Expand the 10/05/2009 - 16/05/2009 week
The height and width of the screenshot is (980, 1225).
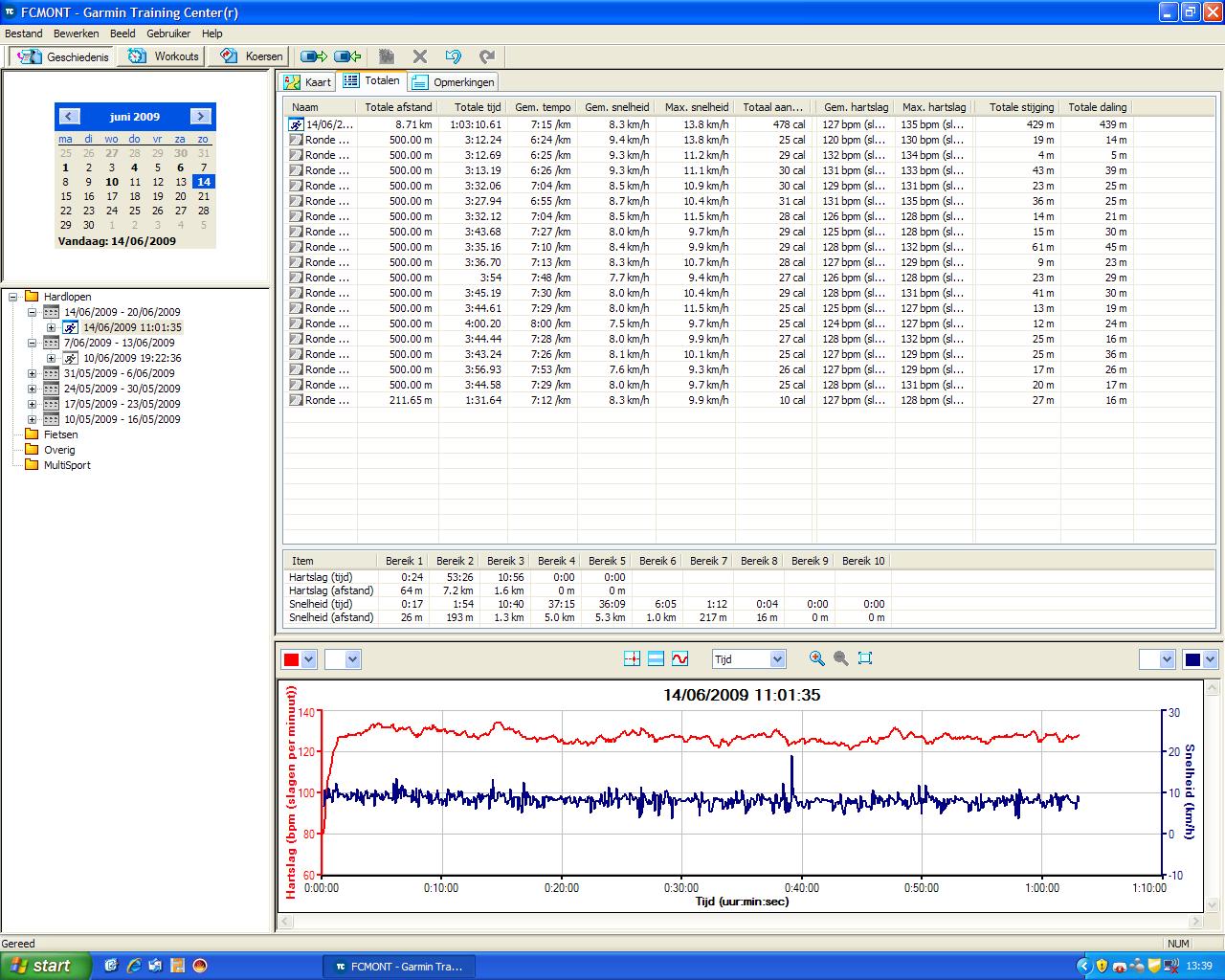[x=32, y=419]
